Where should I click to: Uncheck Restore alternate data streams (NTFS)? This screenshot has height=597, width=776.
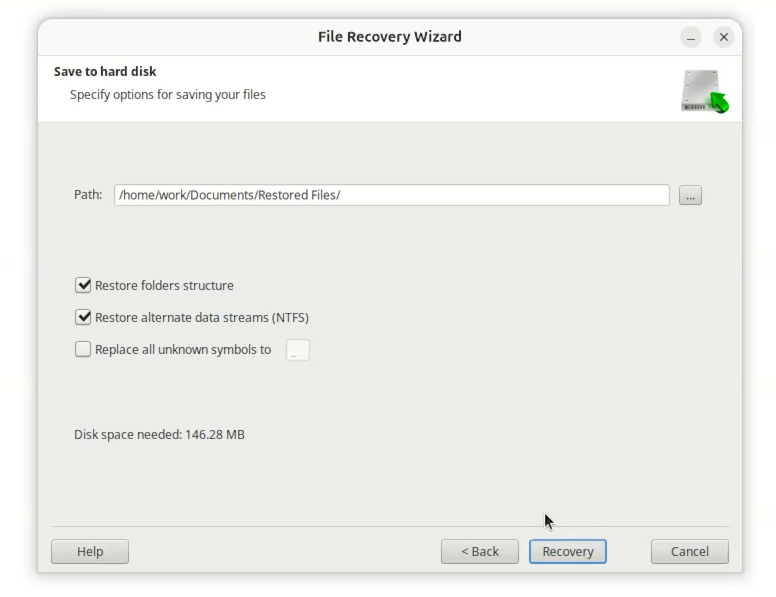coord(83,317)
